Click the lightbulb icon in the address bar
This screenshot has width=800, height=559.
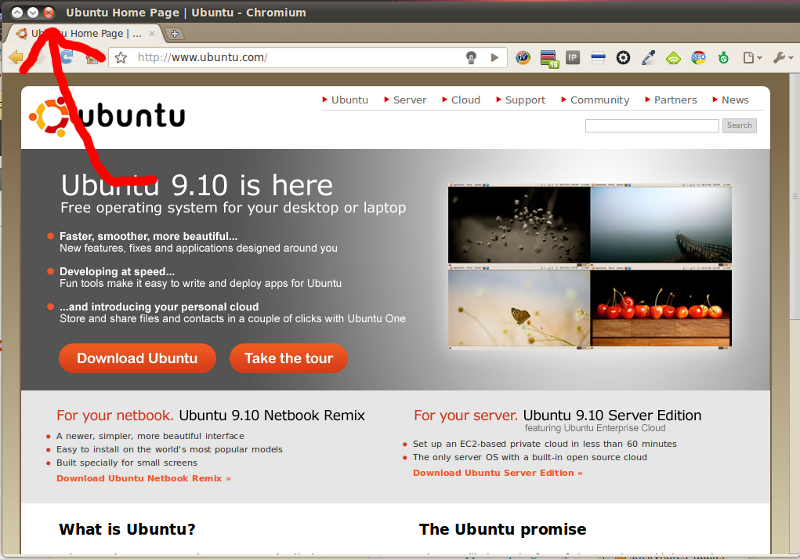click(471, 58)
